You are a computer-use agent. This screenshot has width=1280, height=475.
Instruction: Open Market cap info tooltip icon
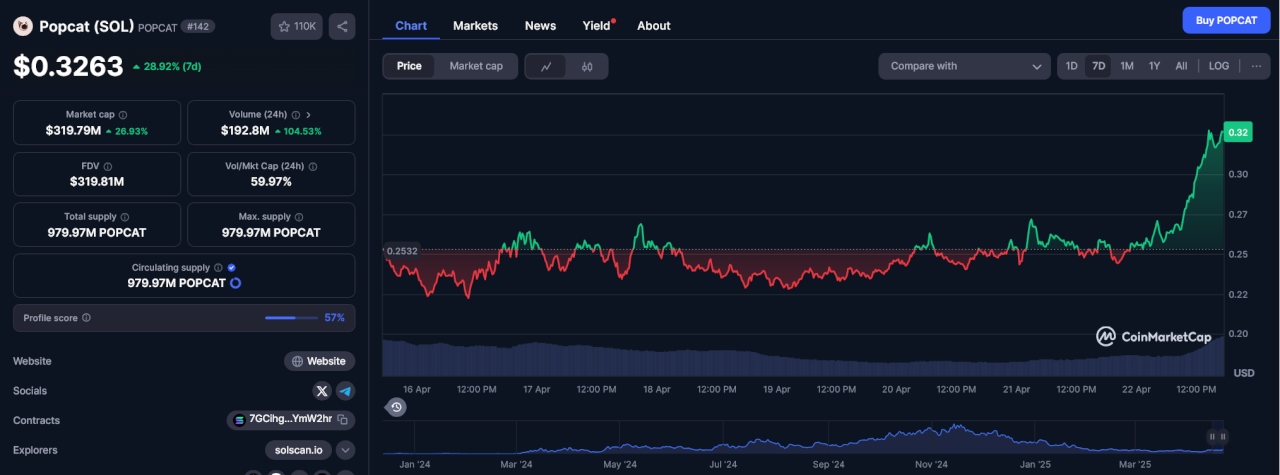pyautogui.click(x=123, y=115)
